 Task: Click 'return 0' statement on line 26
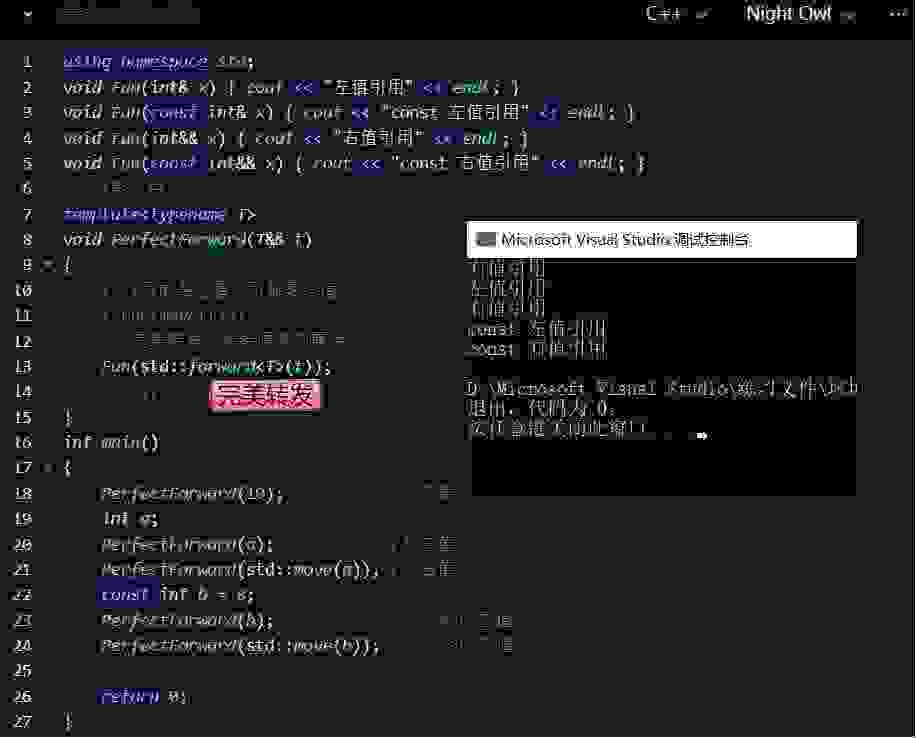(x=143, y=696)
